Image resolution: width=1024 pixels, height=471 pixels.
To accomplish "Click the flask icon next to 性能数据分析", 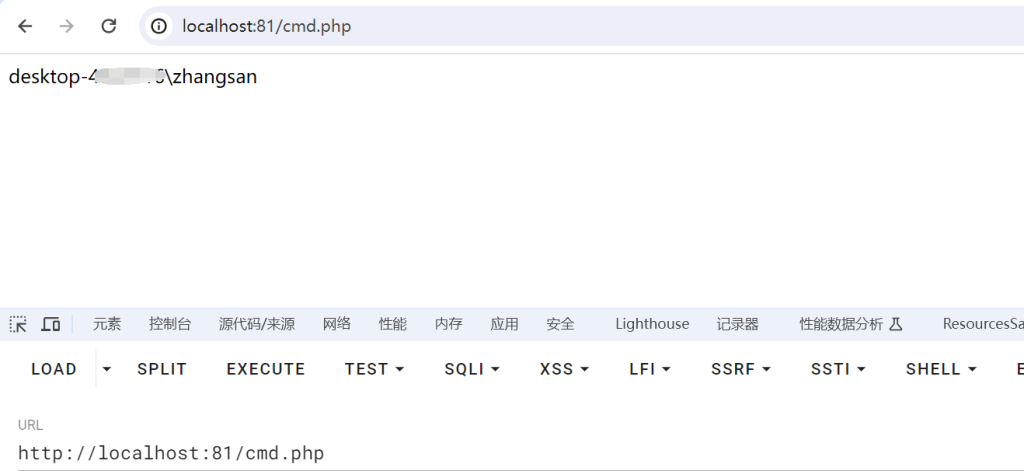I will 896,324.
